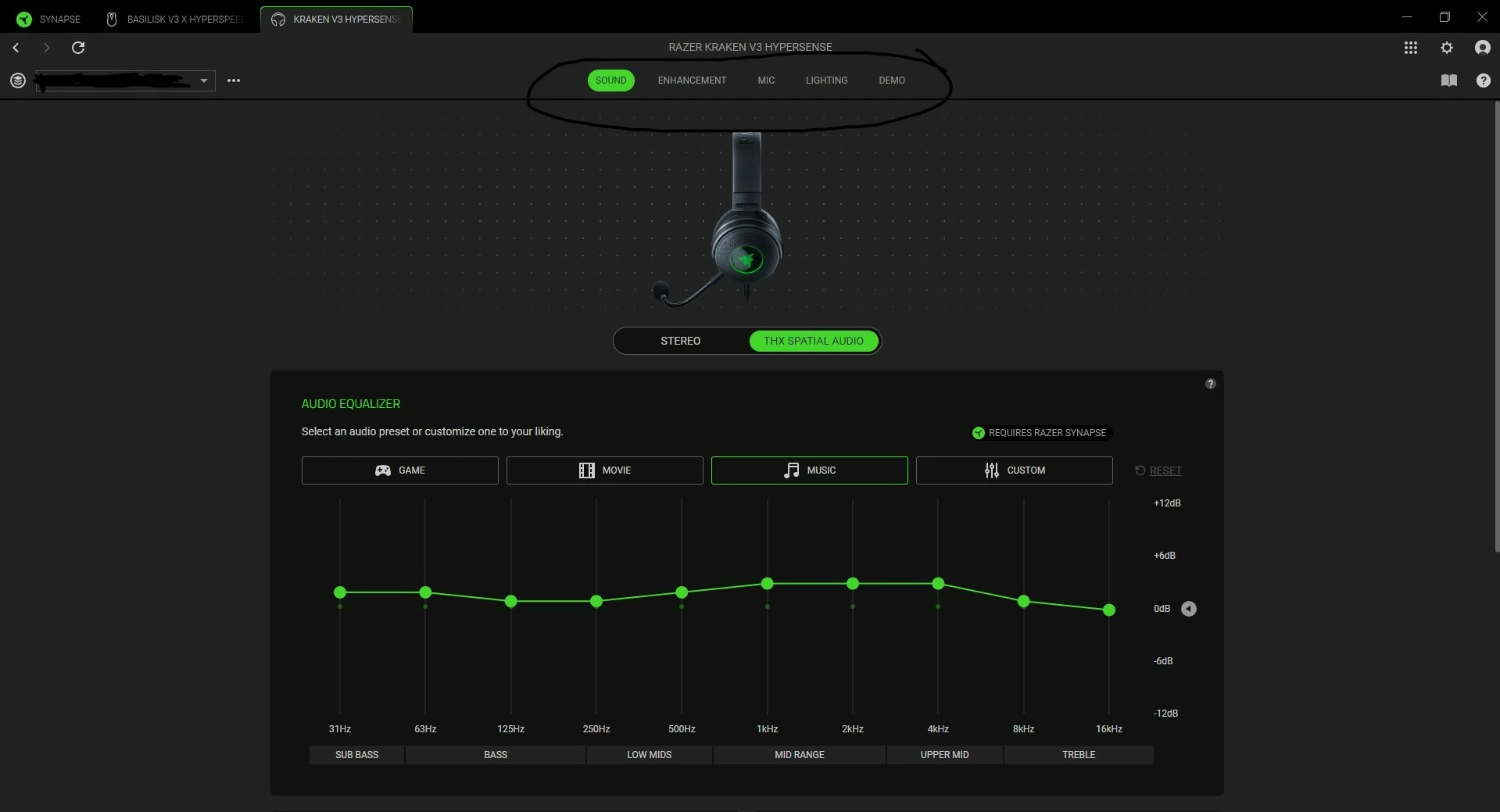Go forward with the right arrow
This screenshot has width=1500, height=812.
(46, 48)
